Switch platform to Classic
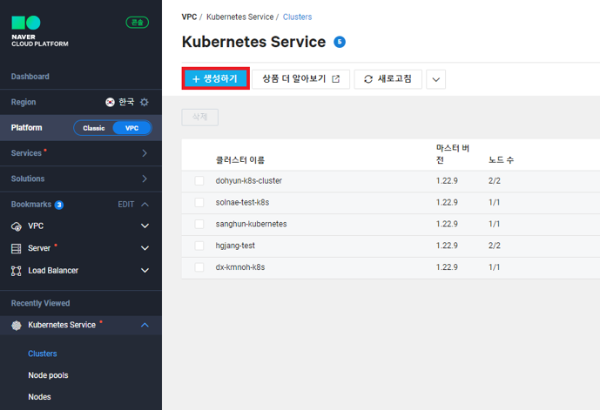The image size is (600, 410). tap(94, 128)
